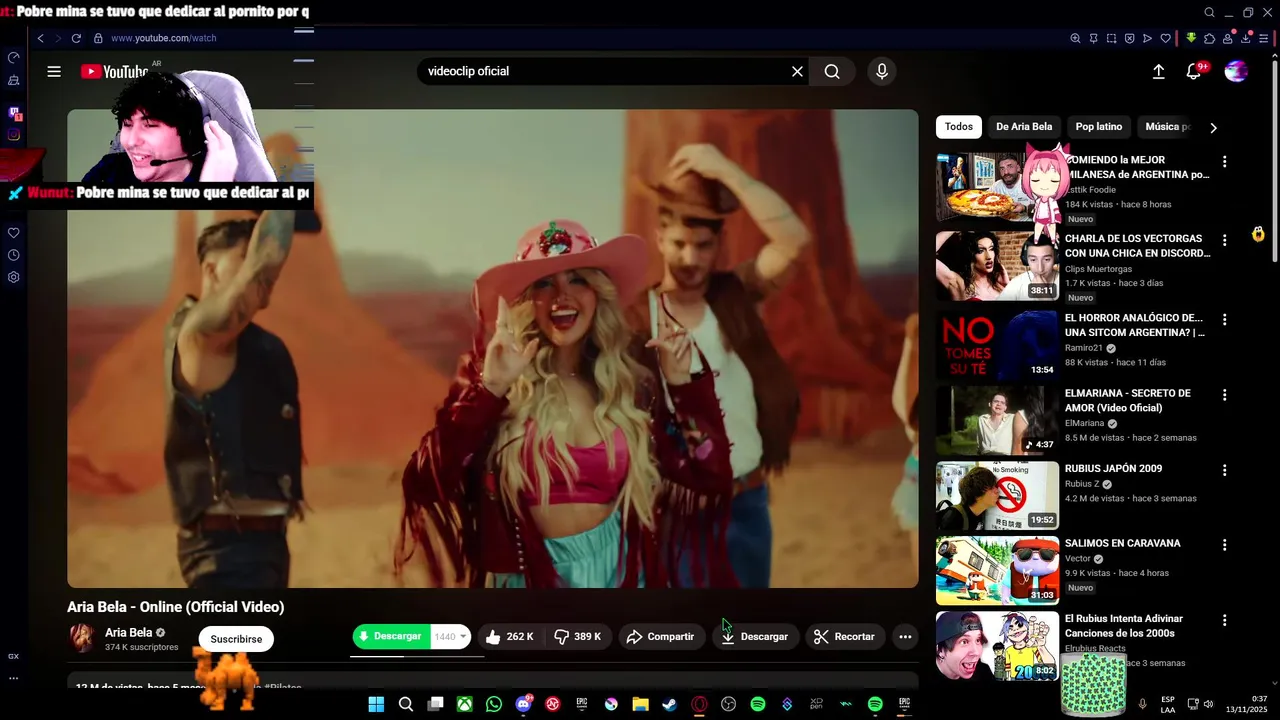This screenshot has width=1280, height=720.
Task: Clear the search text with the X
Action: coord(797,71)
